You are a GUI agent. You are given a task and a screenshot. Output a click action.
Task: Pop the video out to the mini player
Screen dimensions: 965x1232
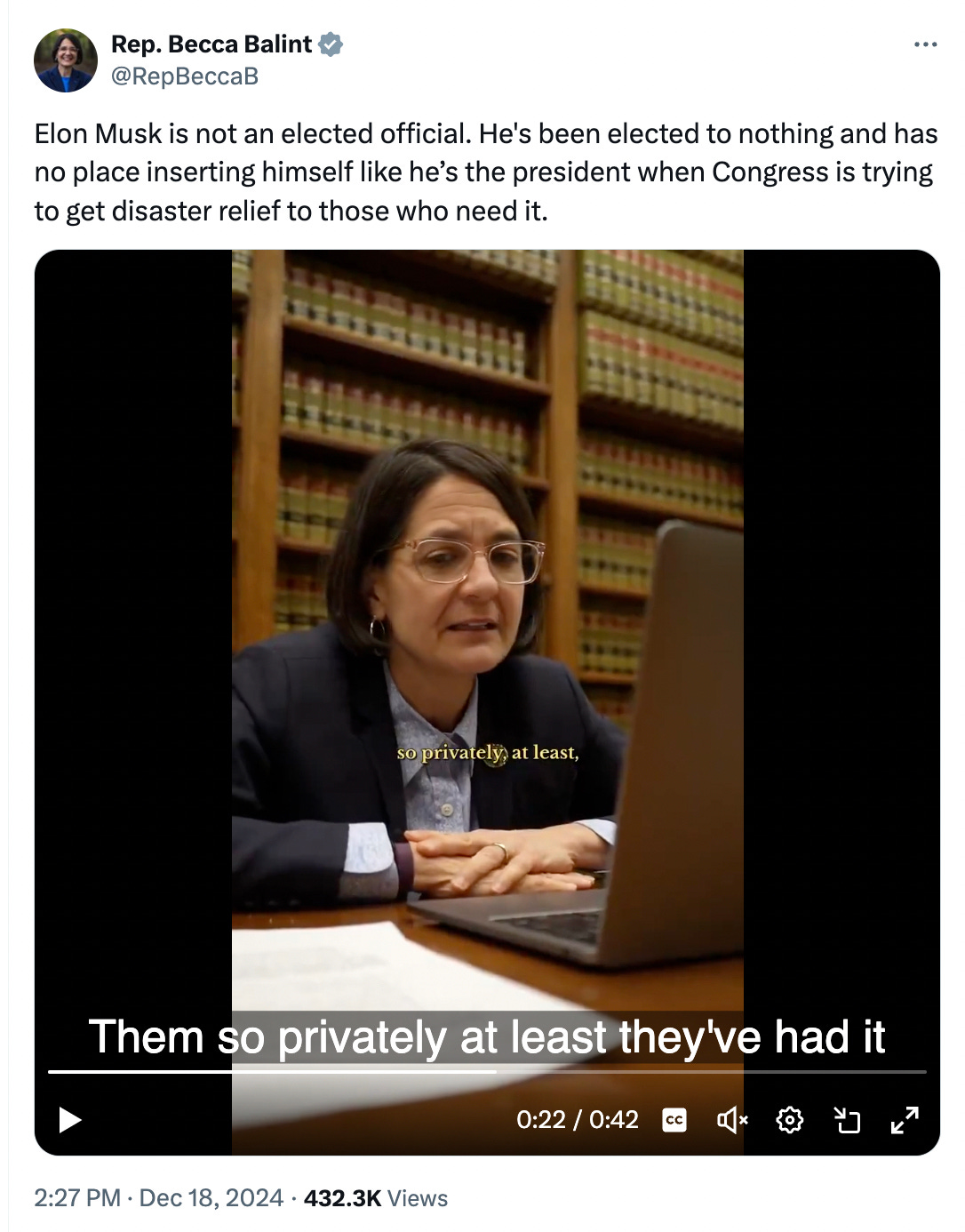848,1120
